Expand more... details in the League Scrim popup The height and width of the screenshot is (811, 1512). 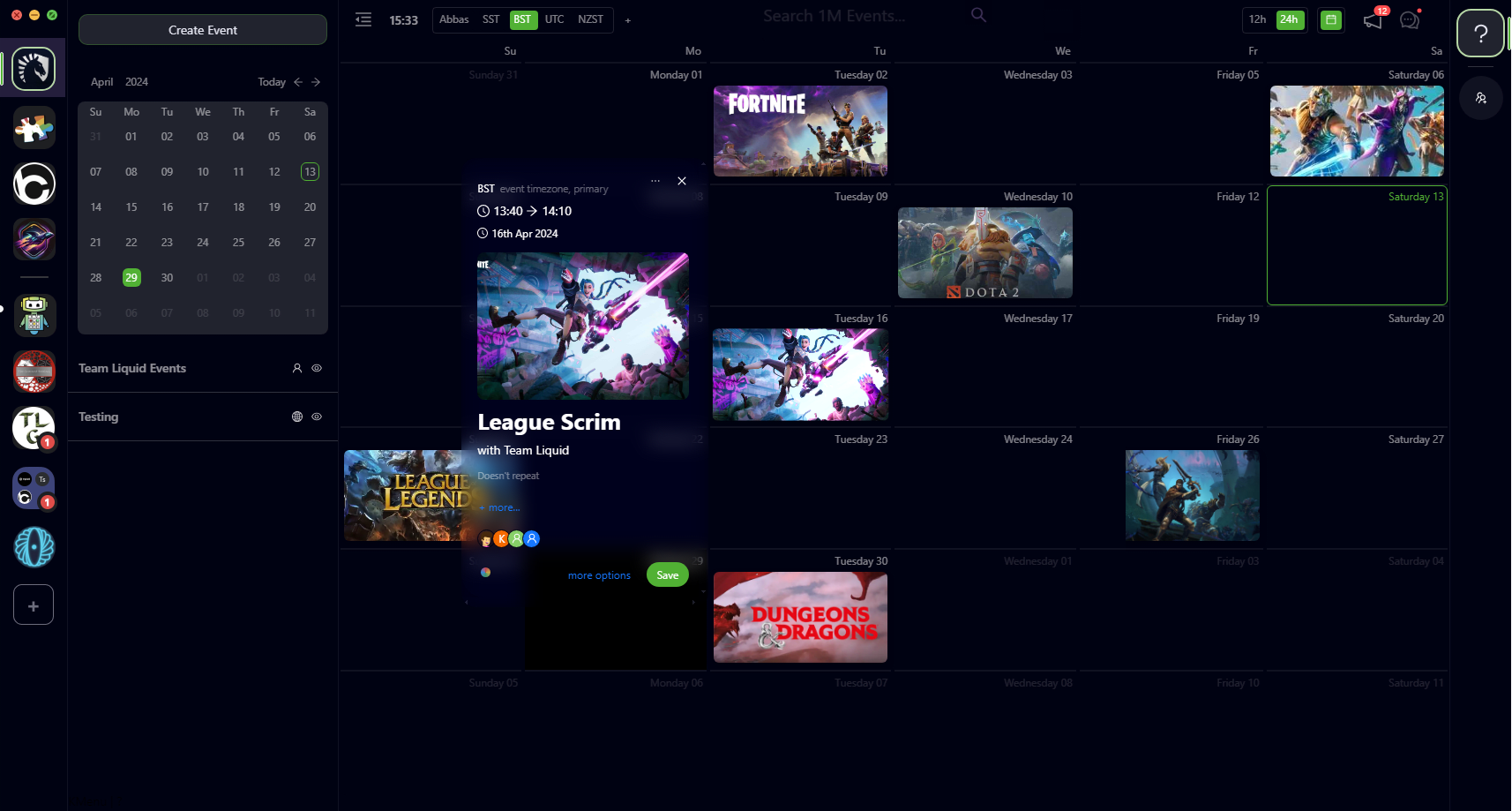499,507
